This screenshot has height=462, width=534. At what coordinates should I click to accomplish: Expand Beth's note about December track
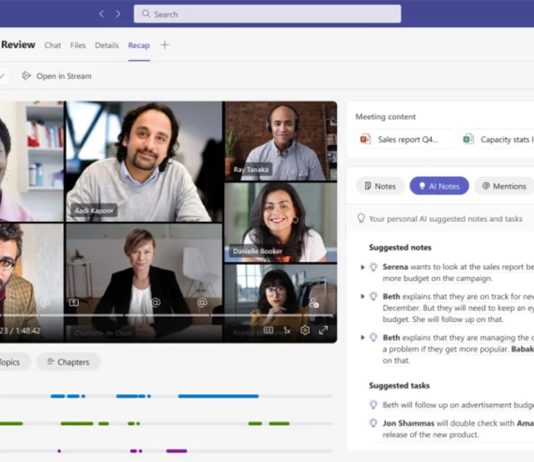(x=363, y=297)
